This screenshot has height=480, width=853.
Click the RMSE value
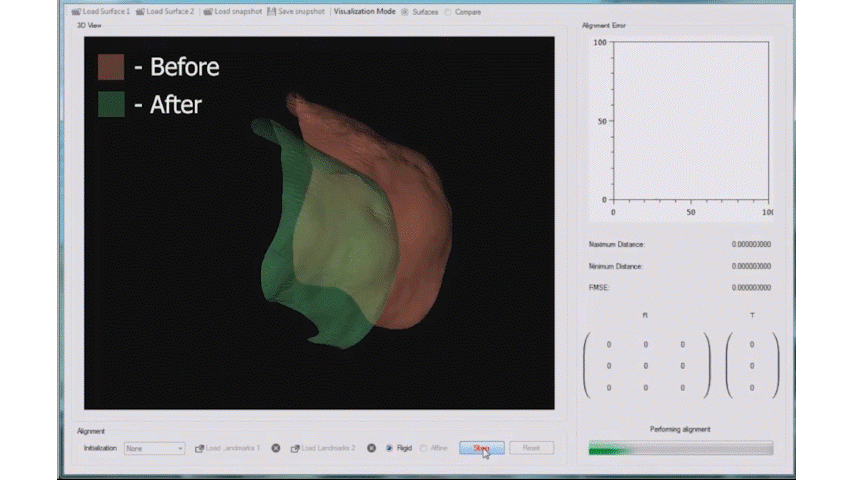point(751,287)
